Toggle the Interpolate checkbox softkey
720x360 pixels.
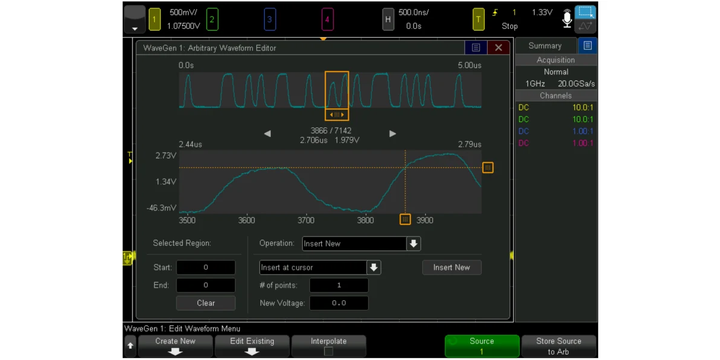329,346
